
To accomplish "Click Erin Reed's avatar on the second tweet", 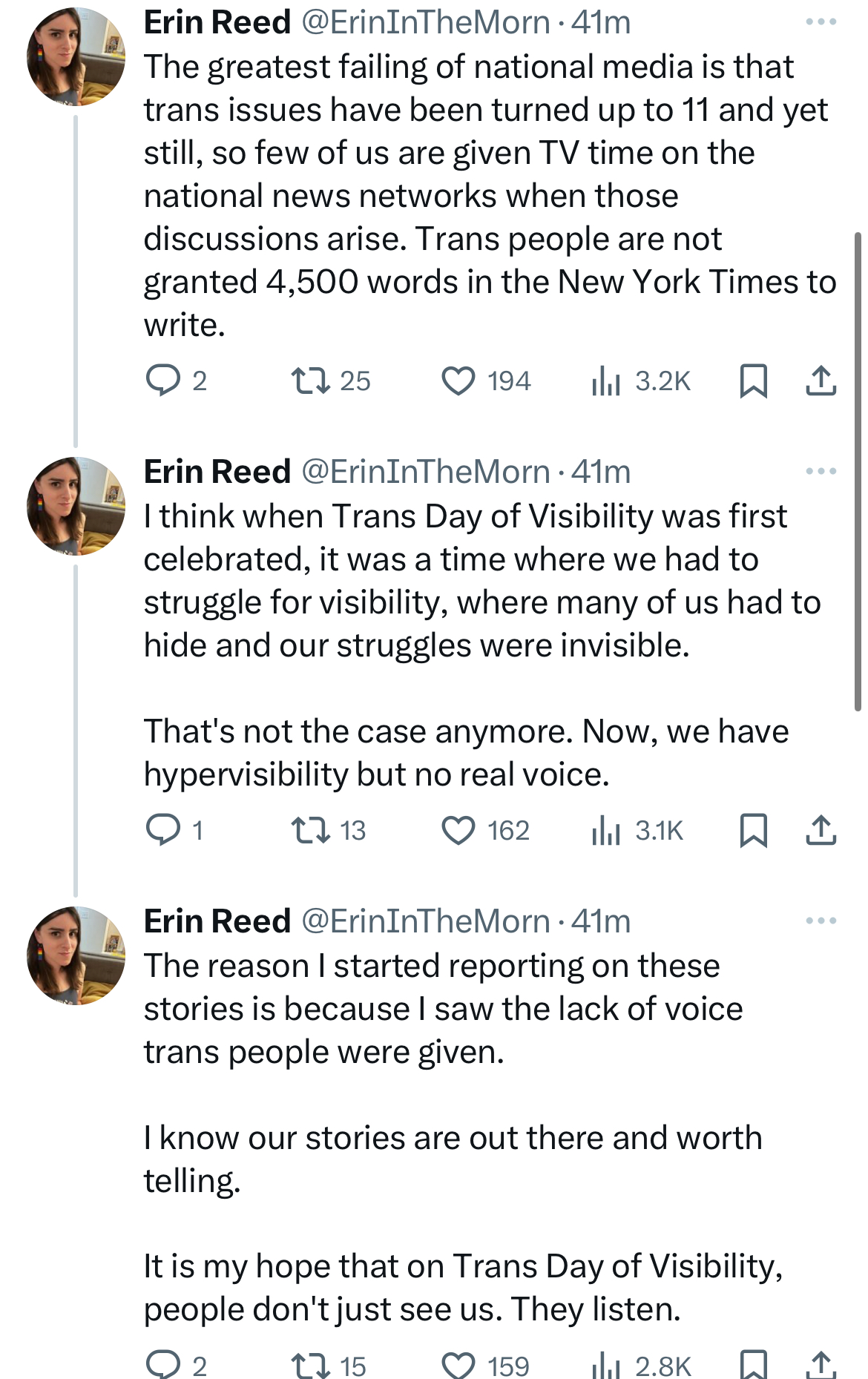I will click(x=76, y=506).
